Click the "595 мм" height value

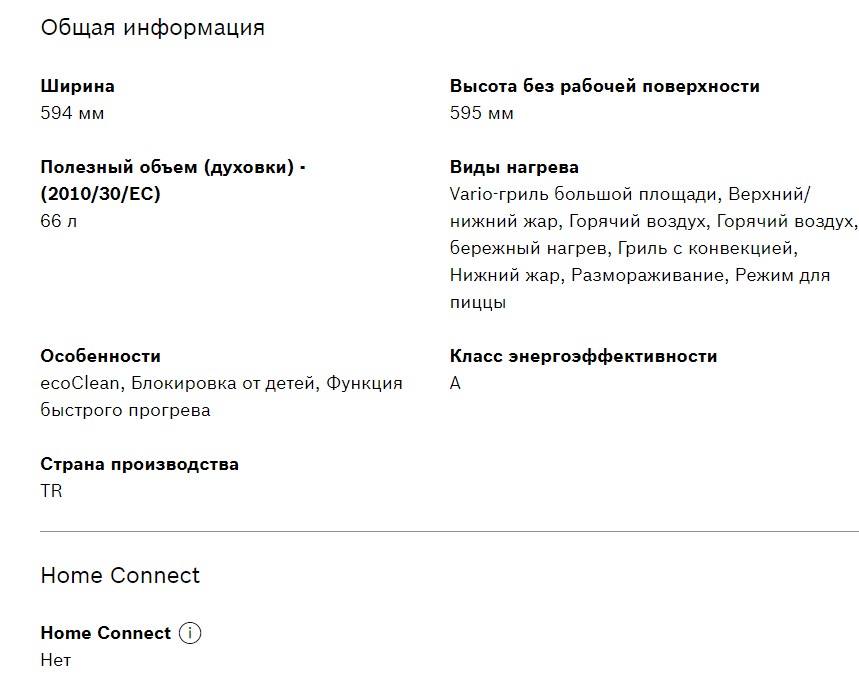pos(482,113)
